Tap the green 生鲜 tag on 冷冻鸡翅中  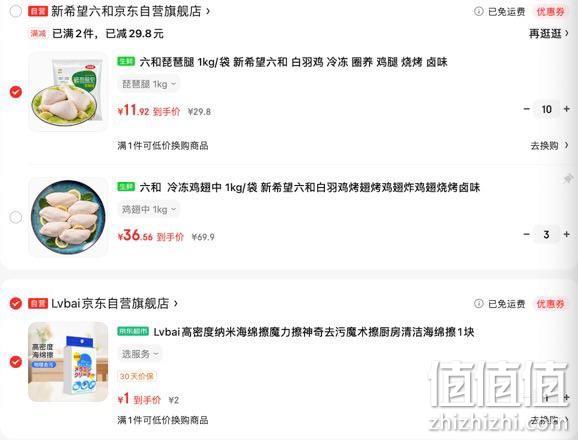tap(126, 187)
